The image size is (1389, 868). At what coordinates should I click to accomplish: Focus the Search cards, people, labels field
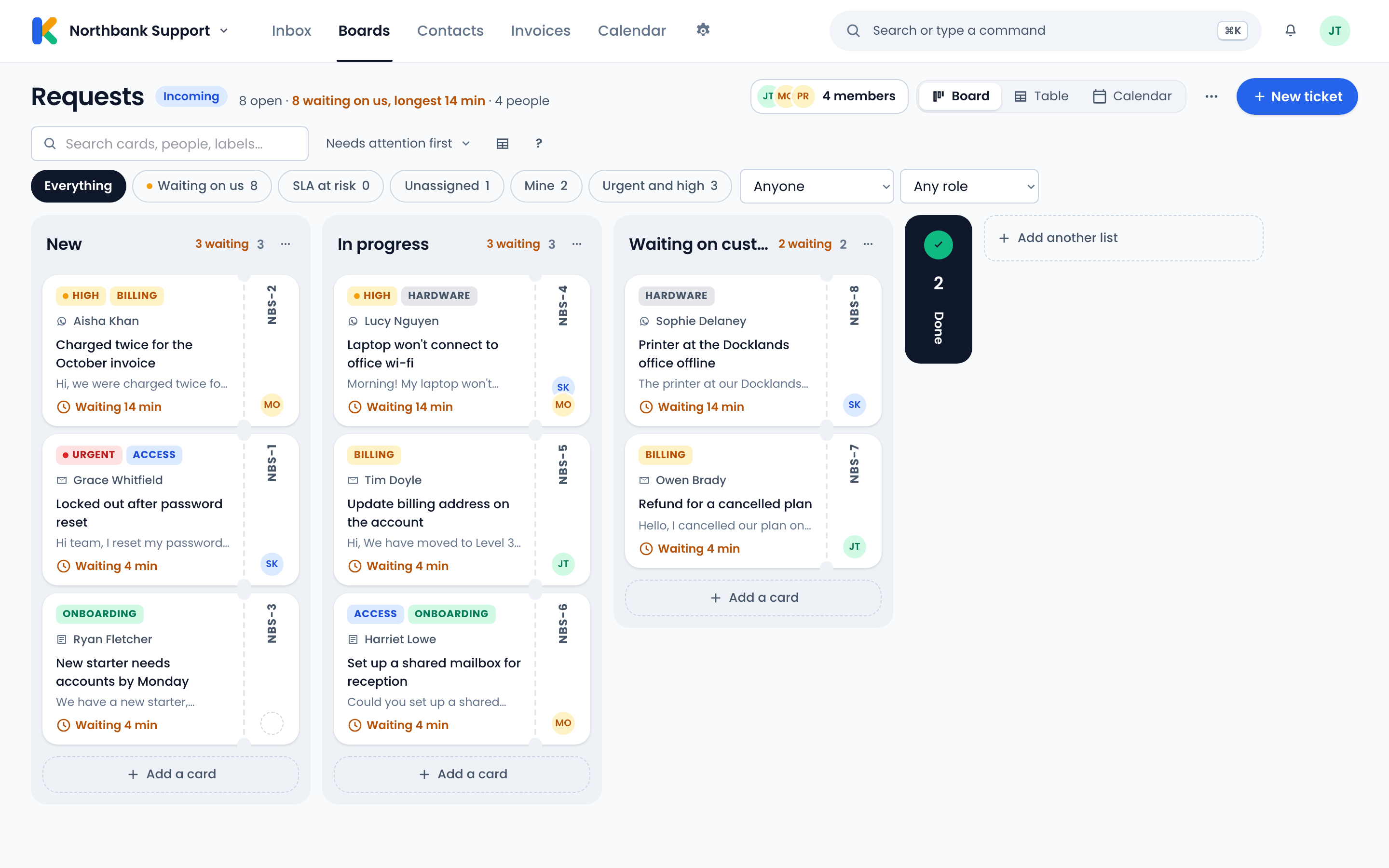170,144
